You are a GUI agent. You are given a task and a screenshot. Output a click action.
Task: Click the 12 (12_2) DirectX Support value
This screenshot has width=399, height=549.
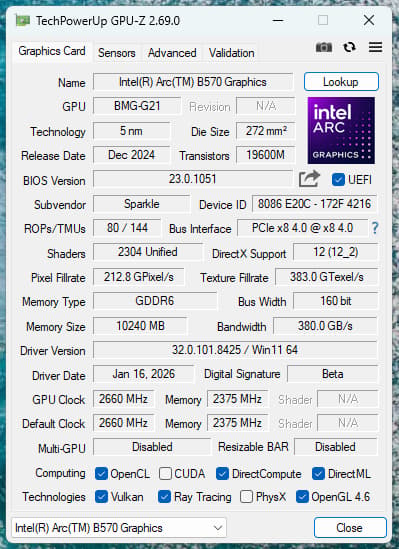tap(336, 252)
